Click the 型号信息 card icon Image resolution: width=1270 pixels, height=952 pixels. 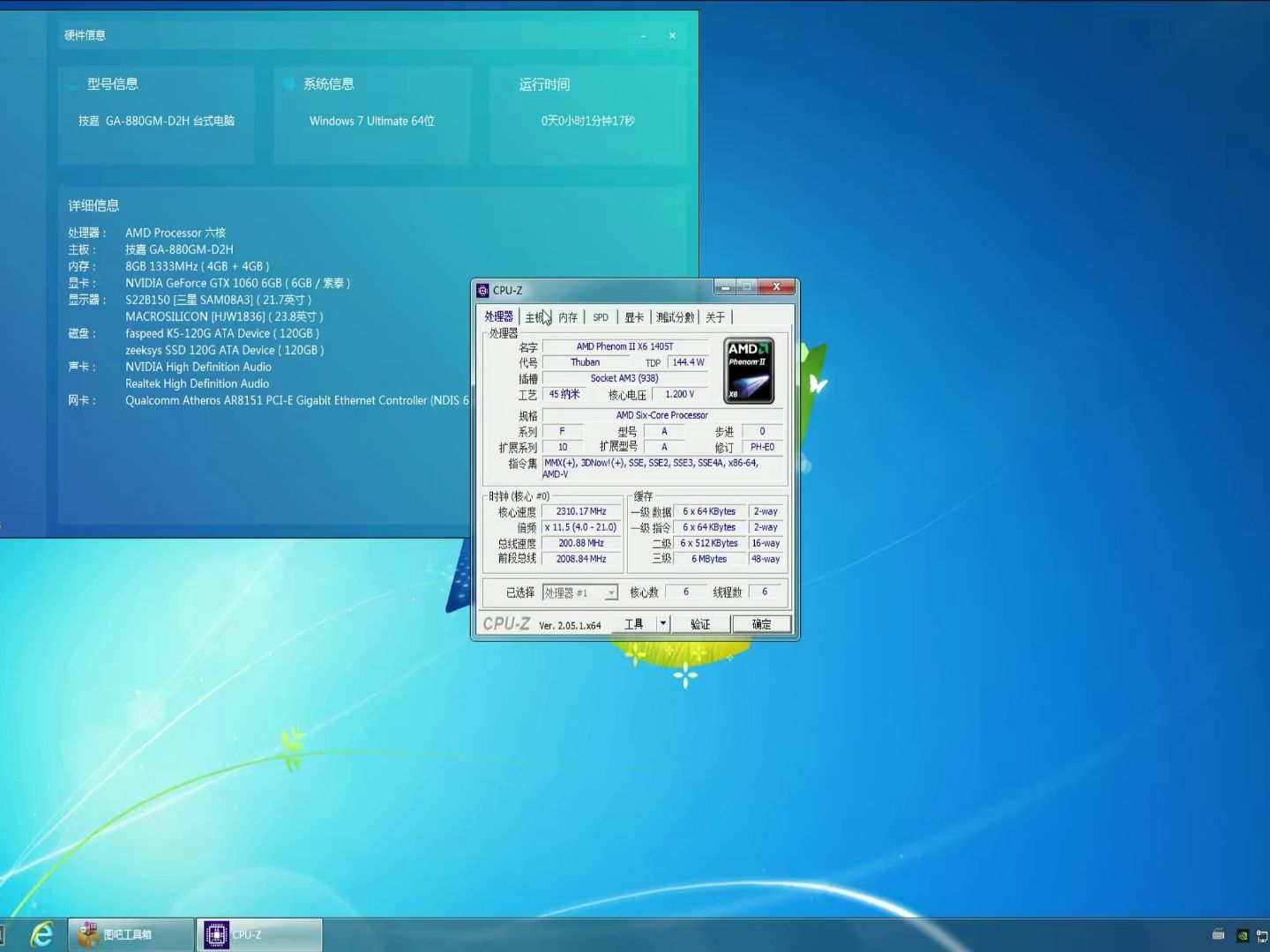click(x=73, y=85)
